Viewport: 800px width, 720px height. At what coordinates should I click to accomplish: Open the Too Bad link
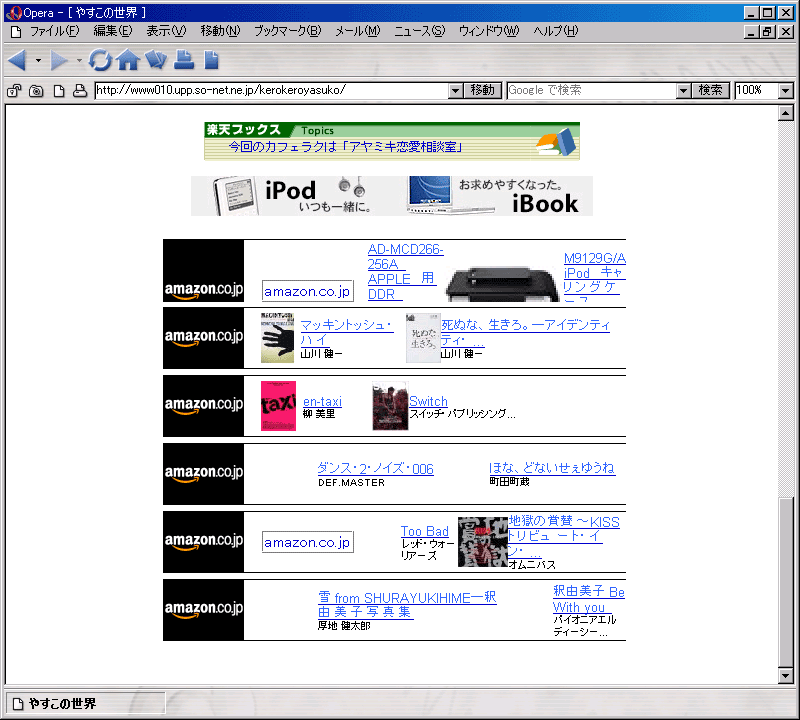424,531
